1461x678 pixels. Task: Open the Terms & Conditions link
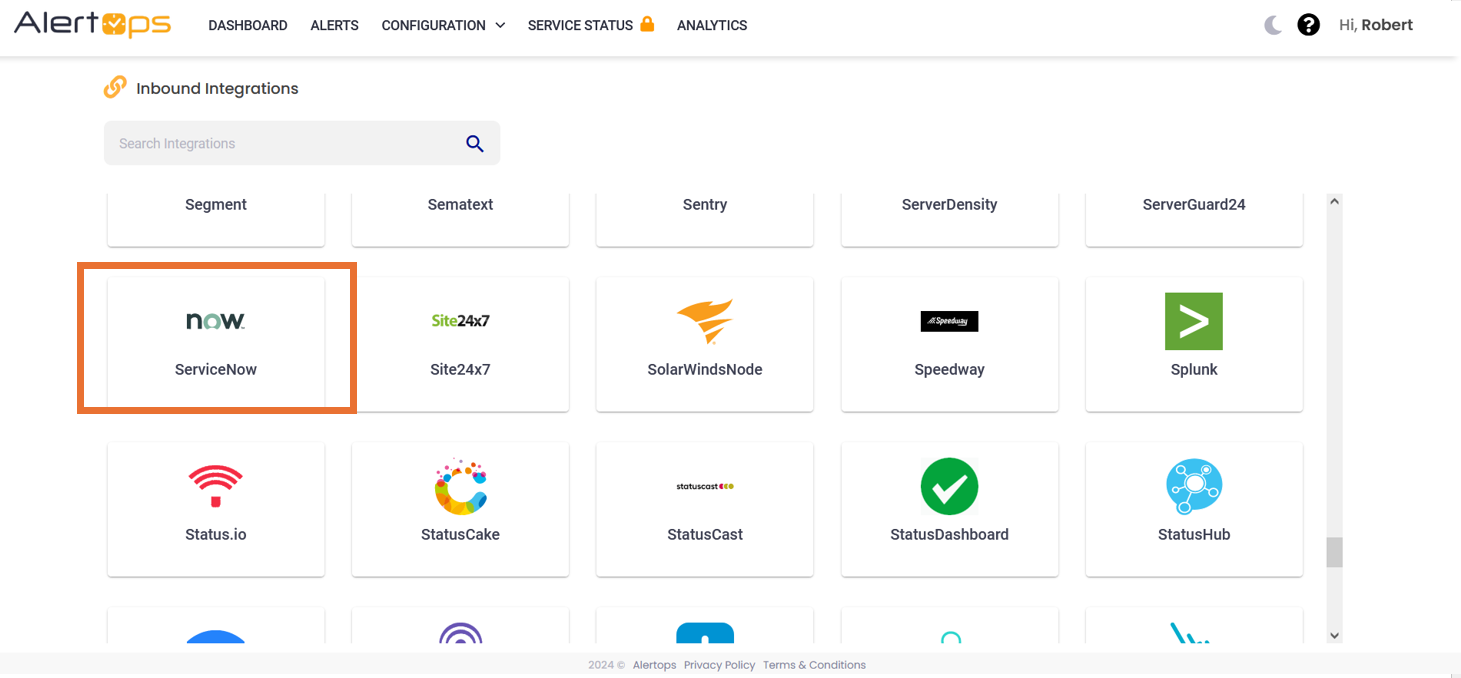tap(814, 665)
